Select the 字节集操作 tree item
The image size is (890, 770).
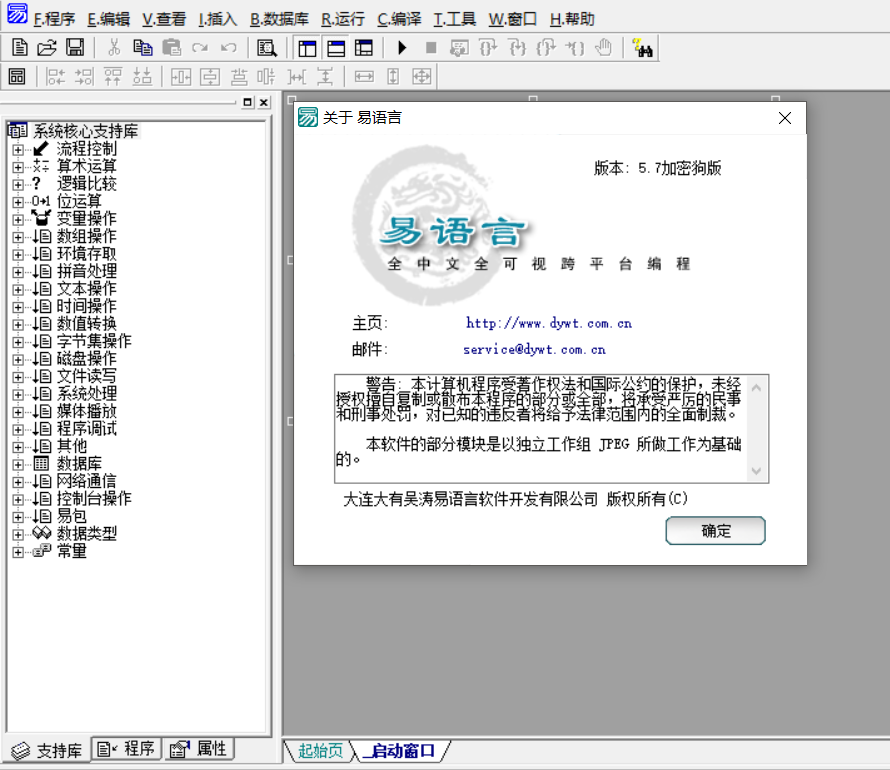94,341
